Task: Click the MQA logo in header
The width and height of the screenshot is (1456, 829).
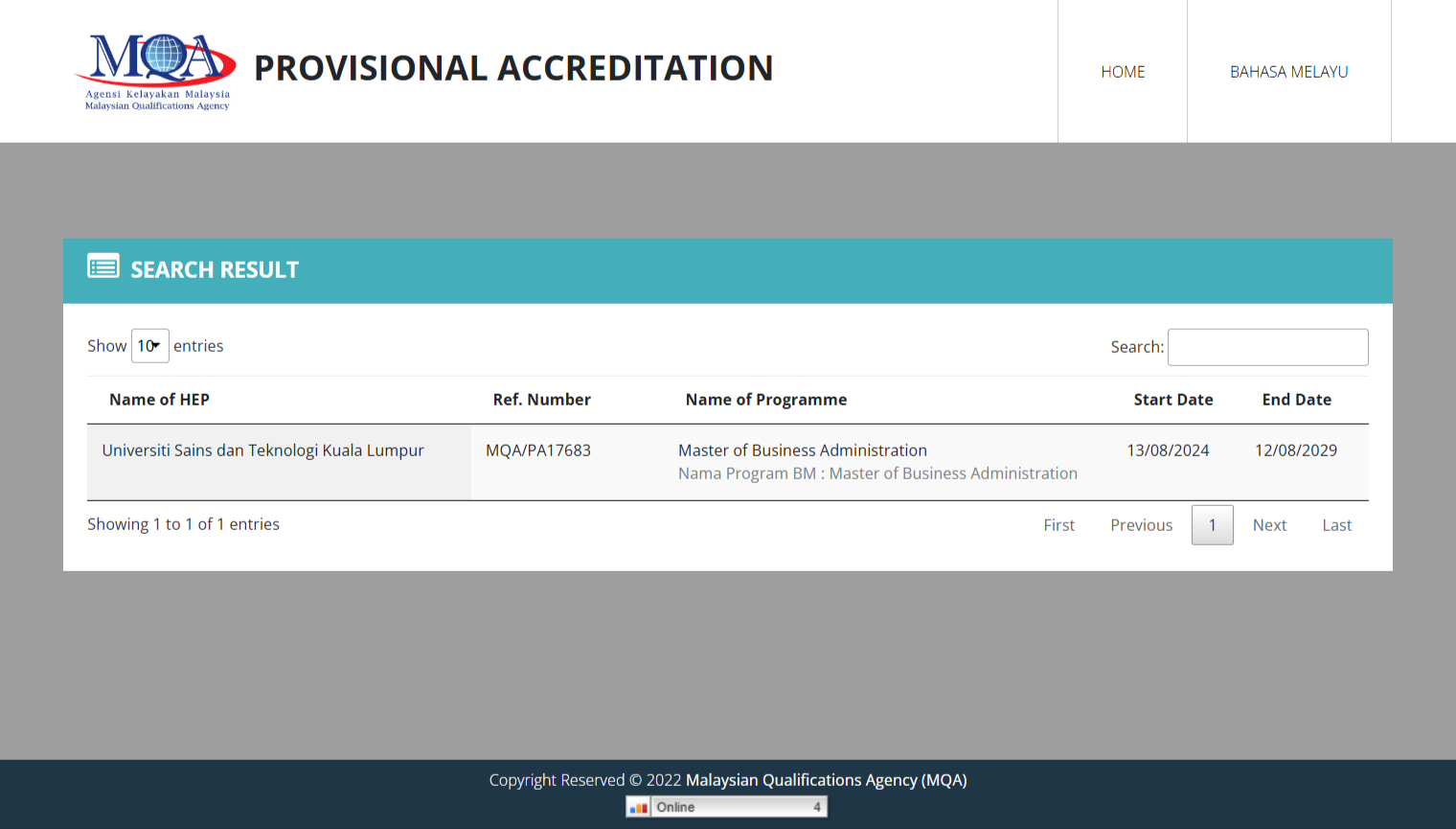Action: [x=156, y=72]
